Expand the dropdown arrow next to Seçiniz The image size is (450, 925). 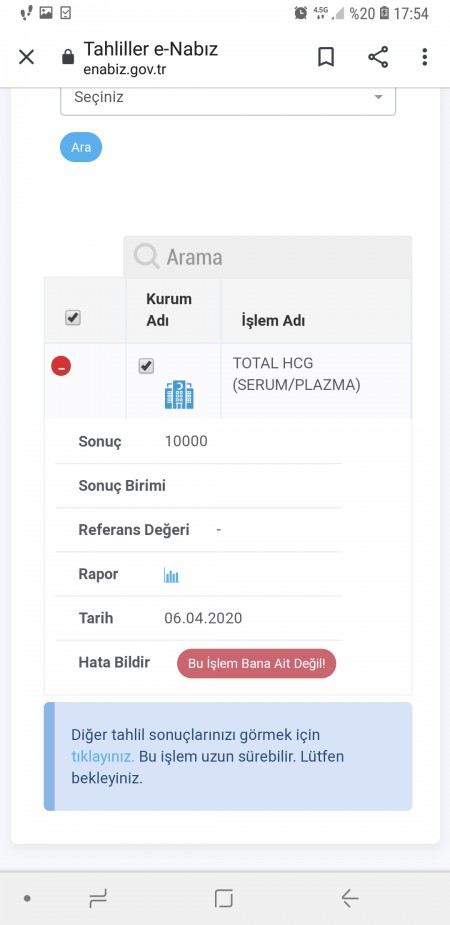click(x=379, y=97)
